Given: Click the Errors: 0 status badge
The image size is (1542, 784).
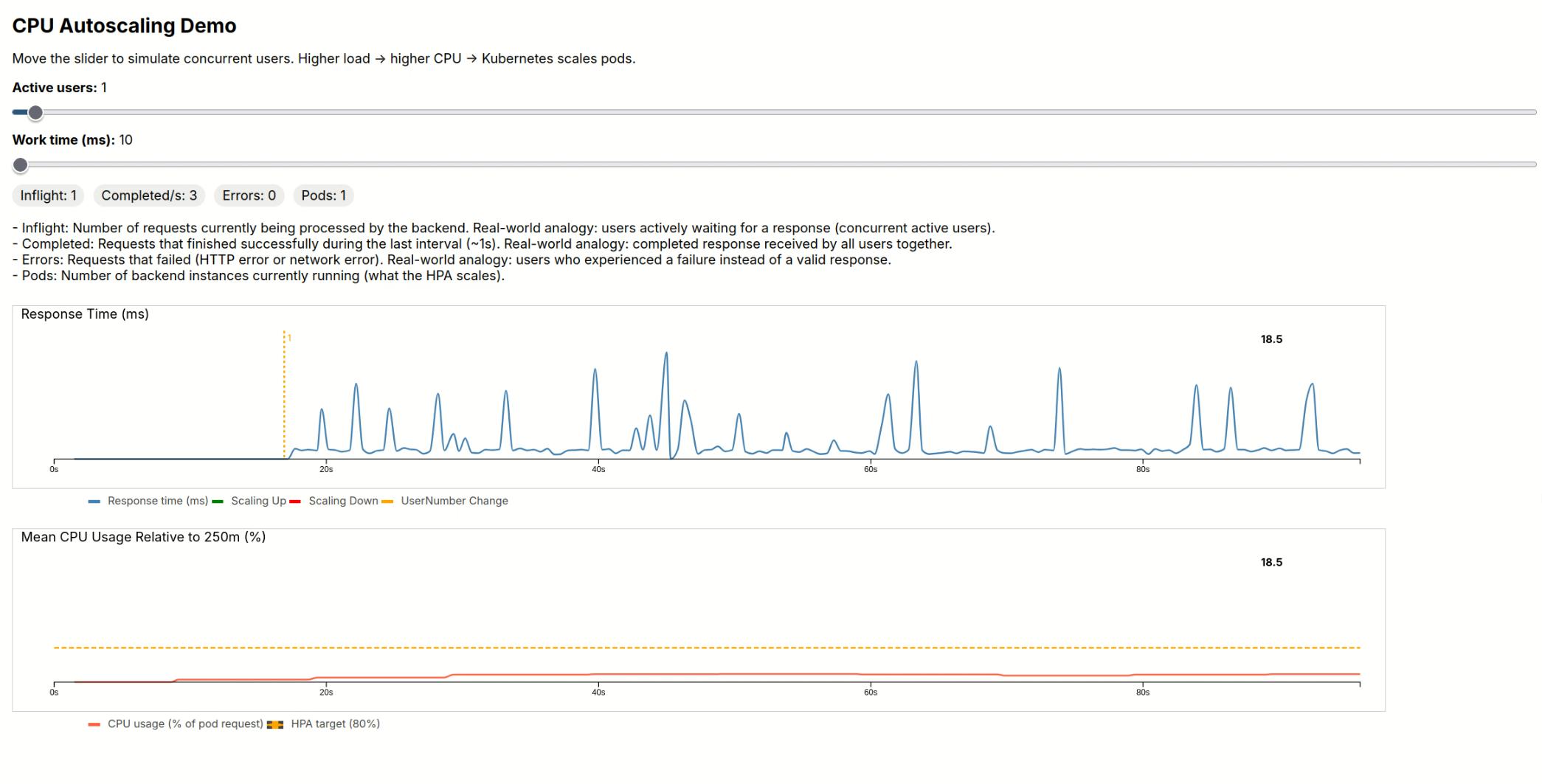Looking at the screenshot, I should pyautogui.click(x=249, y=195).
